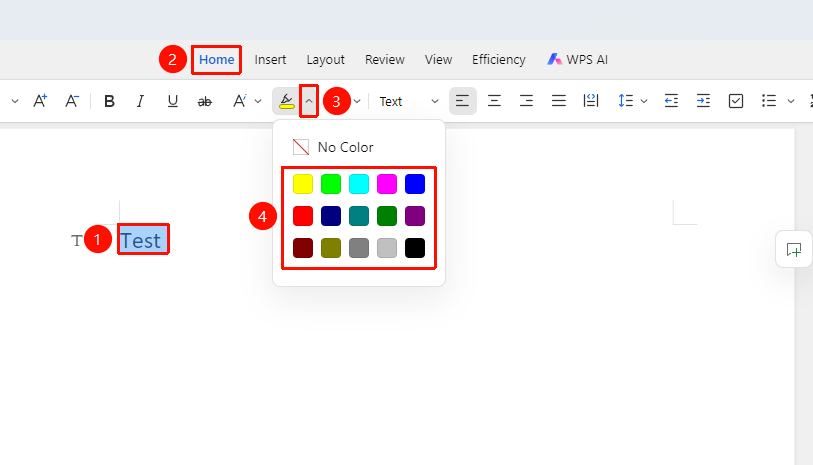
Task: Pick the purple highlight swatch
Action: tap(415, 216)
